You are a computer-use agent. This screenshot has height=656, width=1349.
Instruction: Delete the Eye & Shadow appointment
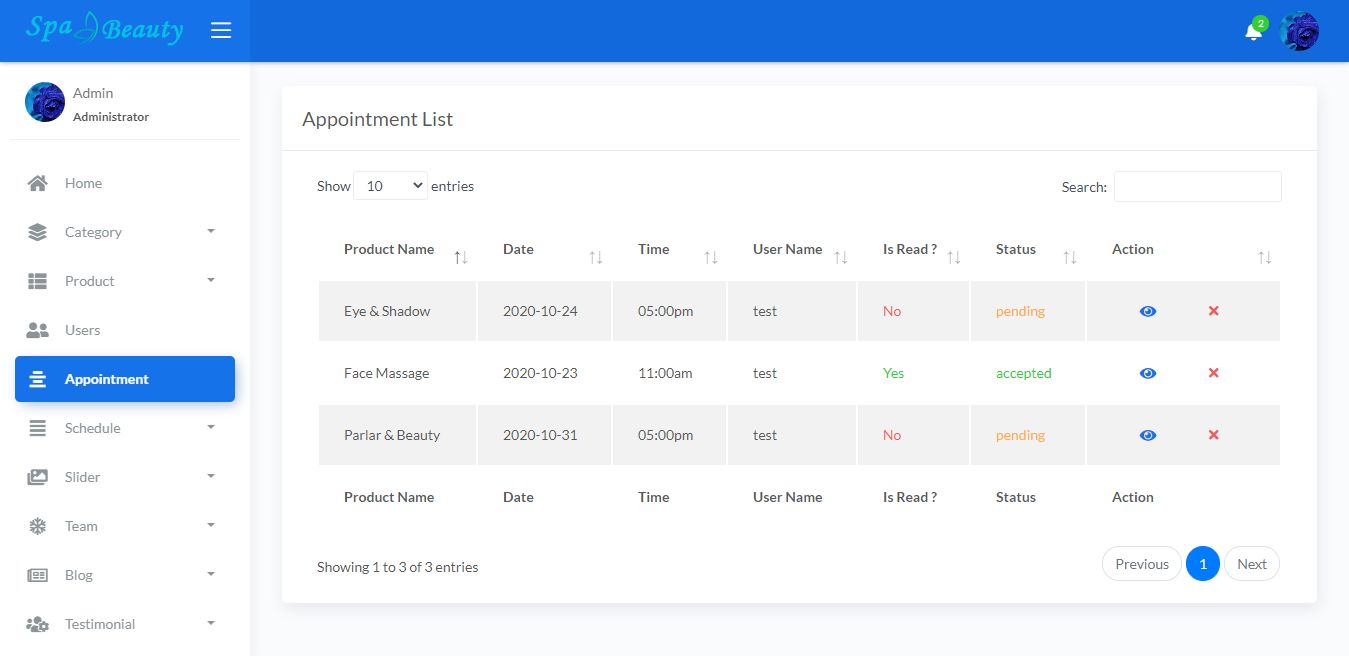pyautogui.click(x=1213, y=311)
